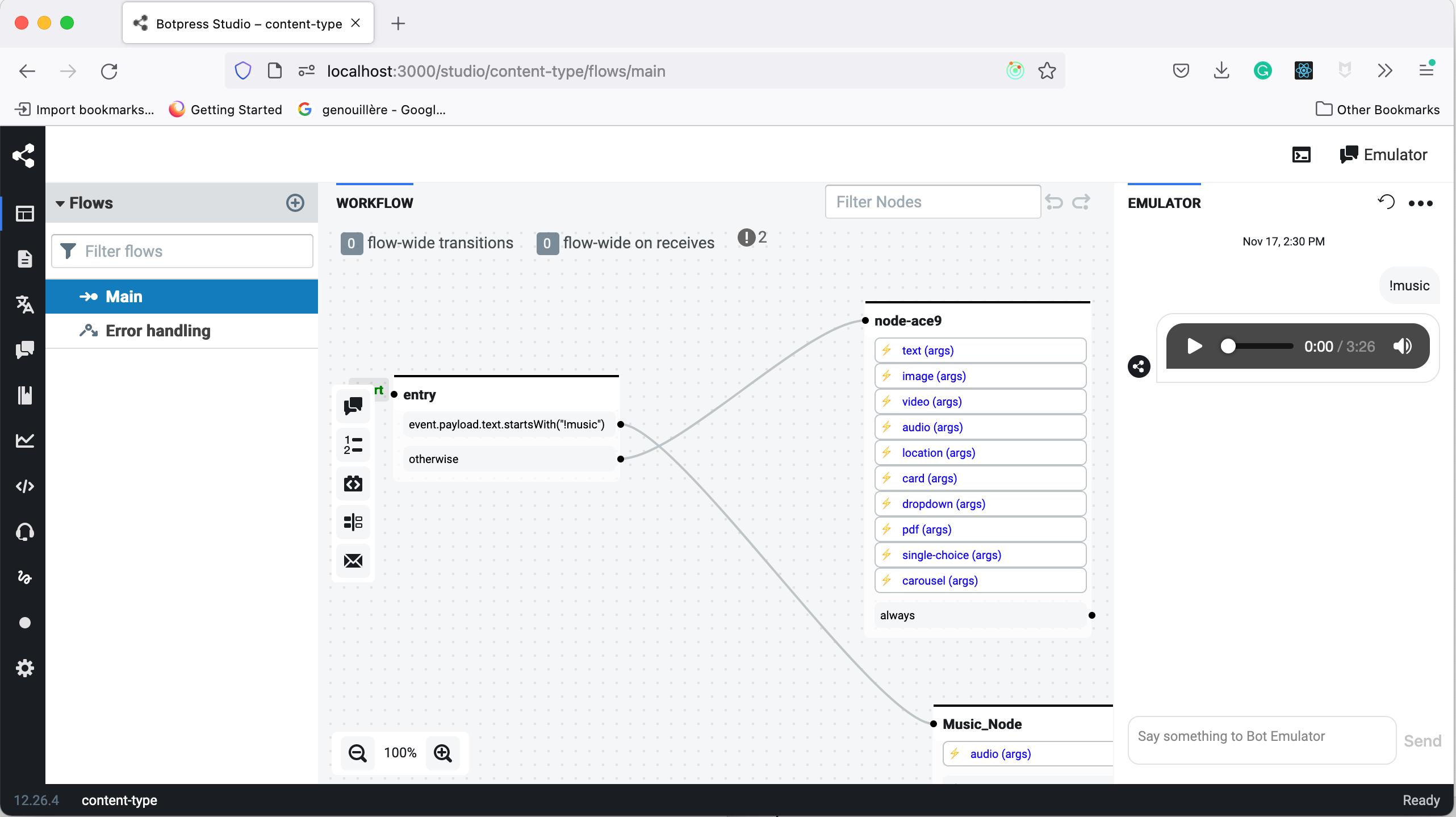Open the emulator three-dot options menu
The width and height of the screenshot is (1456, 817).
tap(1420, 203)
